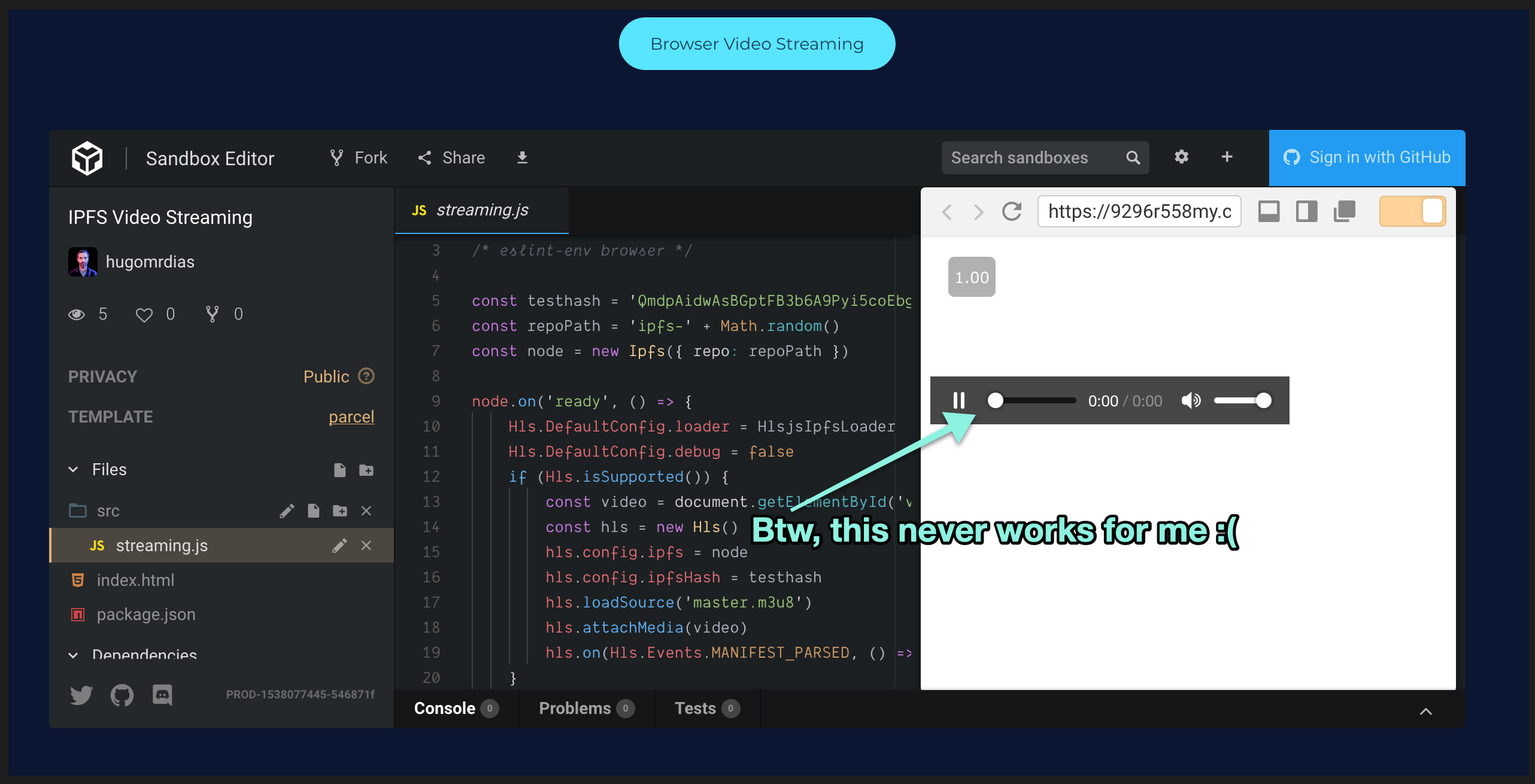The width and height of the screenshot is (1535, 784).
Task: Refresh the browser preview
Action: [x=1012, y=211]
